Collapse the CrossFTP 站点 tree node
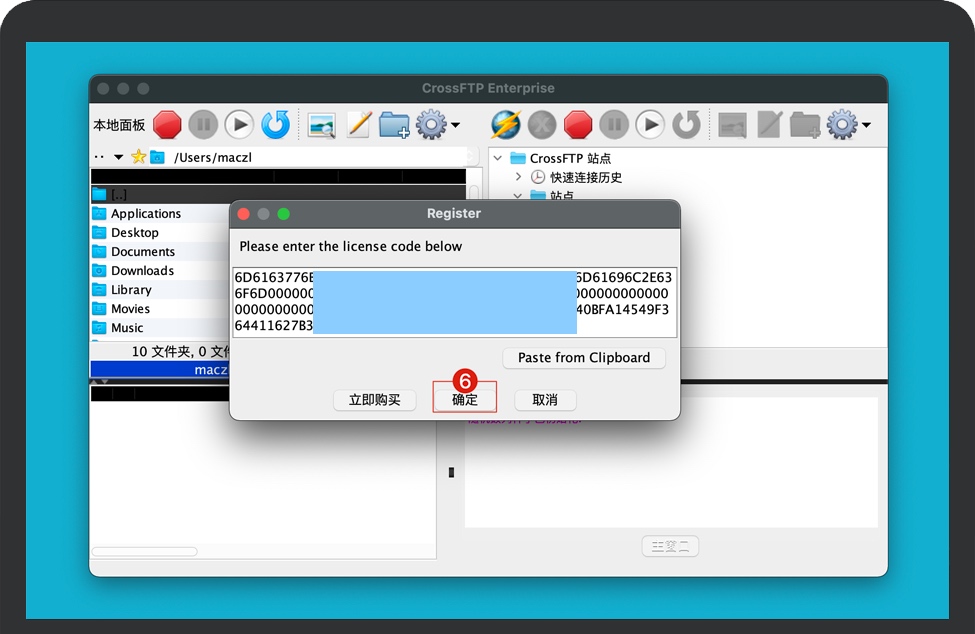The image size is (975, 634). coord(498,158)
